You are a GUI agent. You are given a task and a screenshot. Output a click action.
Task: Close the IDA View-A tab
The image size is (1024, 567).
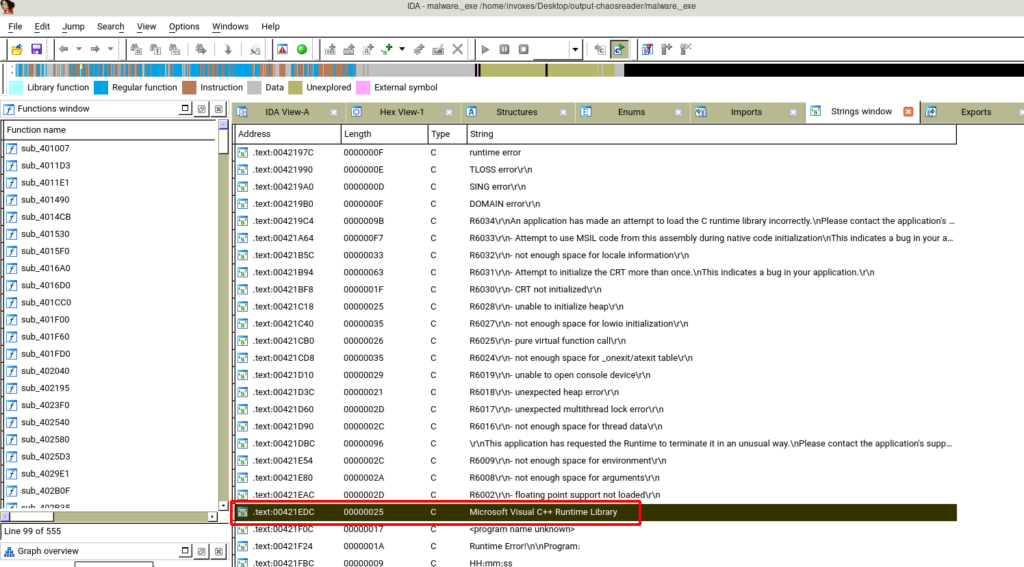(334, 112)
